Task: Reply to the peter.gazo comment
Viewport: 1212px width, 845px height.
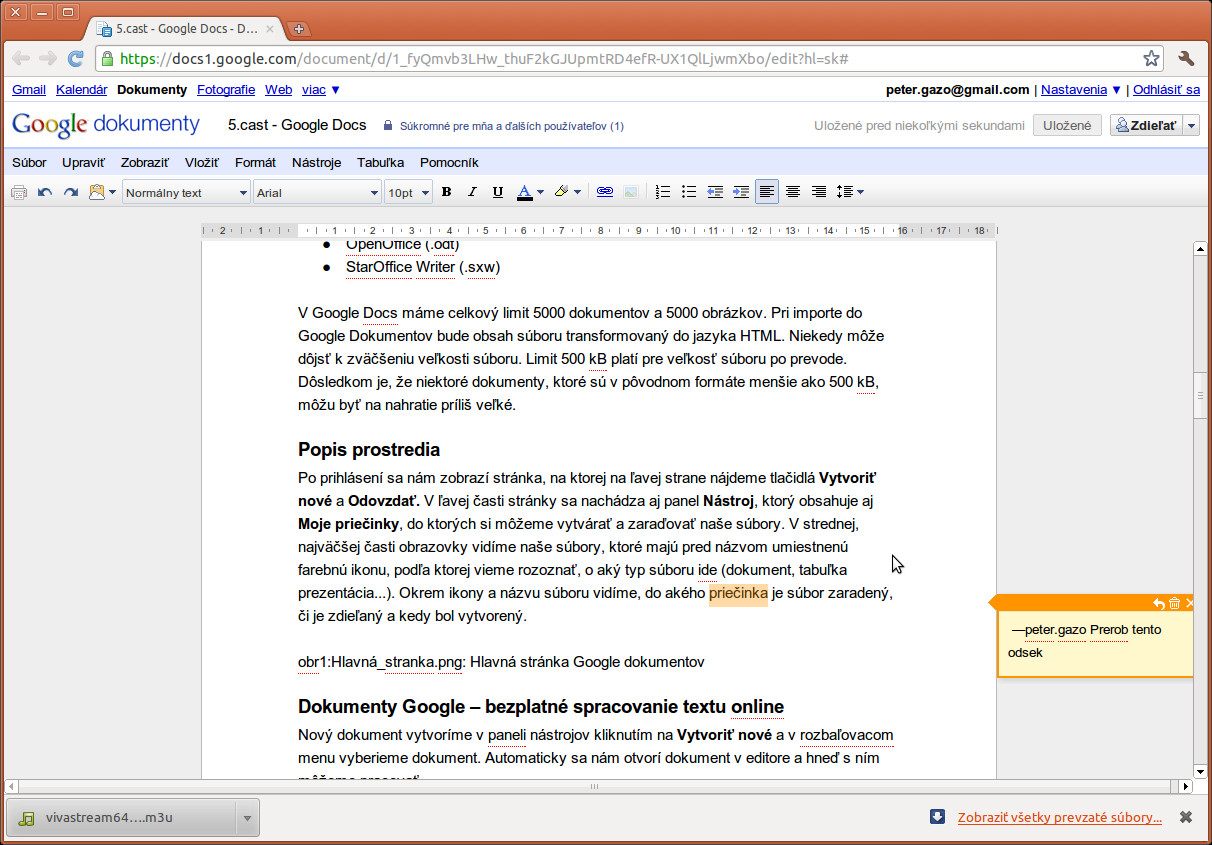Action: click(1158, 603)
